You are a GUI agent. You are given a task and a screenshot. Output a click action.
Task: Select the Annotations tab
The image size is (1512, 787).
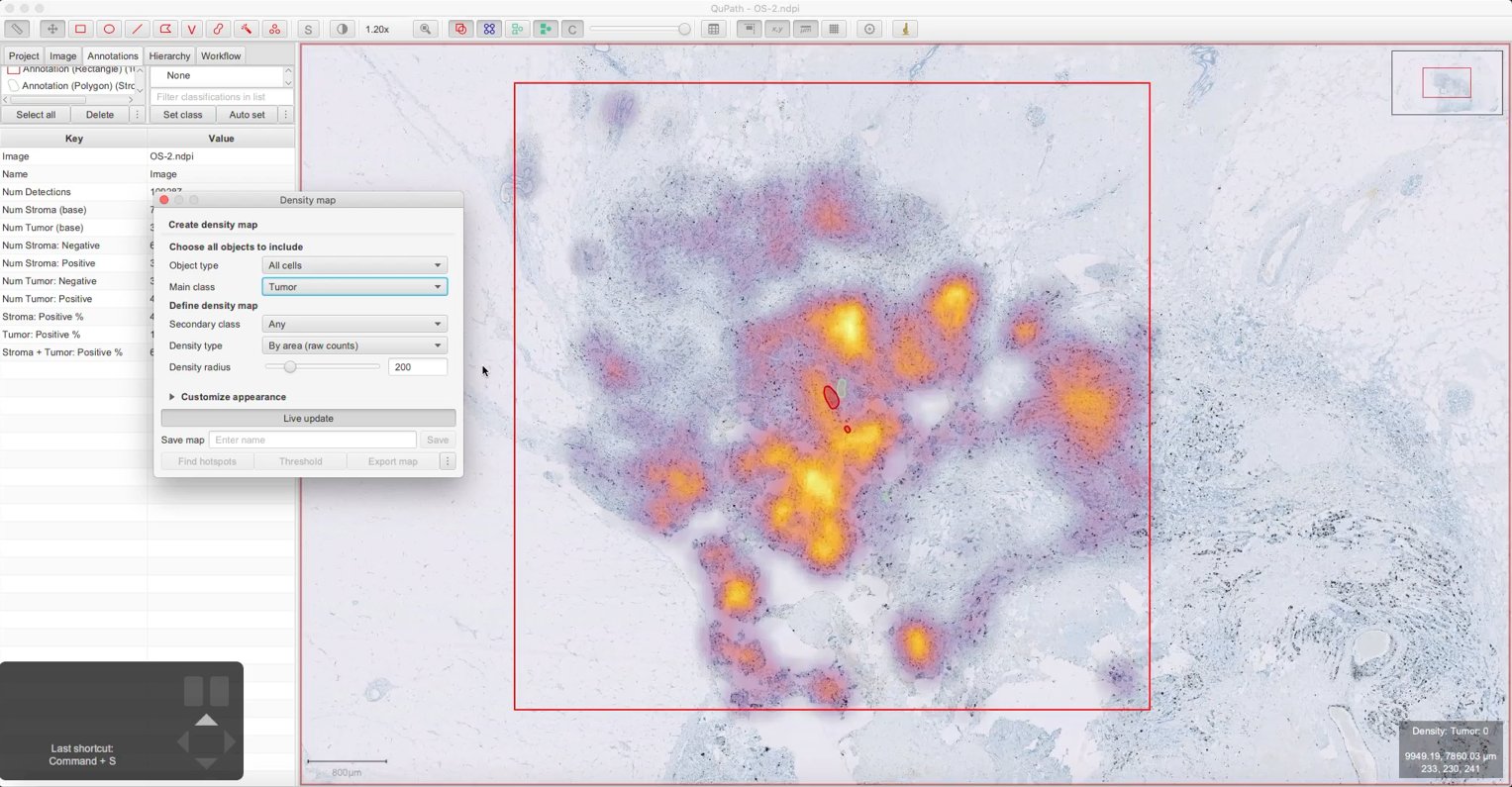pos(113,55)
